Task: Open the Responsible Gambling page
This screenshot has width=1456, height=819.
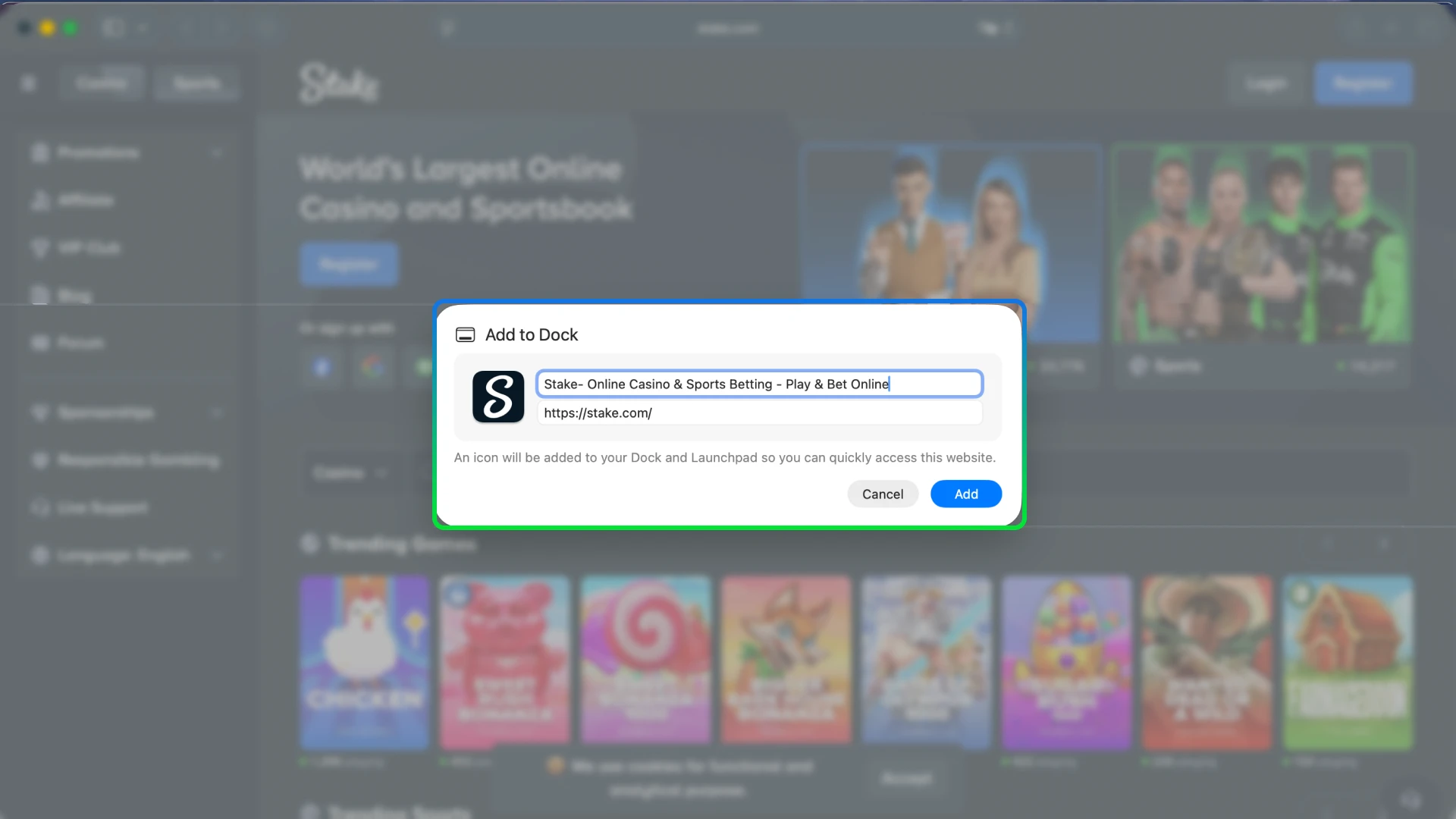Action: pyautogui.click(x=40, y=460)
